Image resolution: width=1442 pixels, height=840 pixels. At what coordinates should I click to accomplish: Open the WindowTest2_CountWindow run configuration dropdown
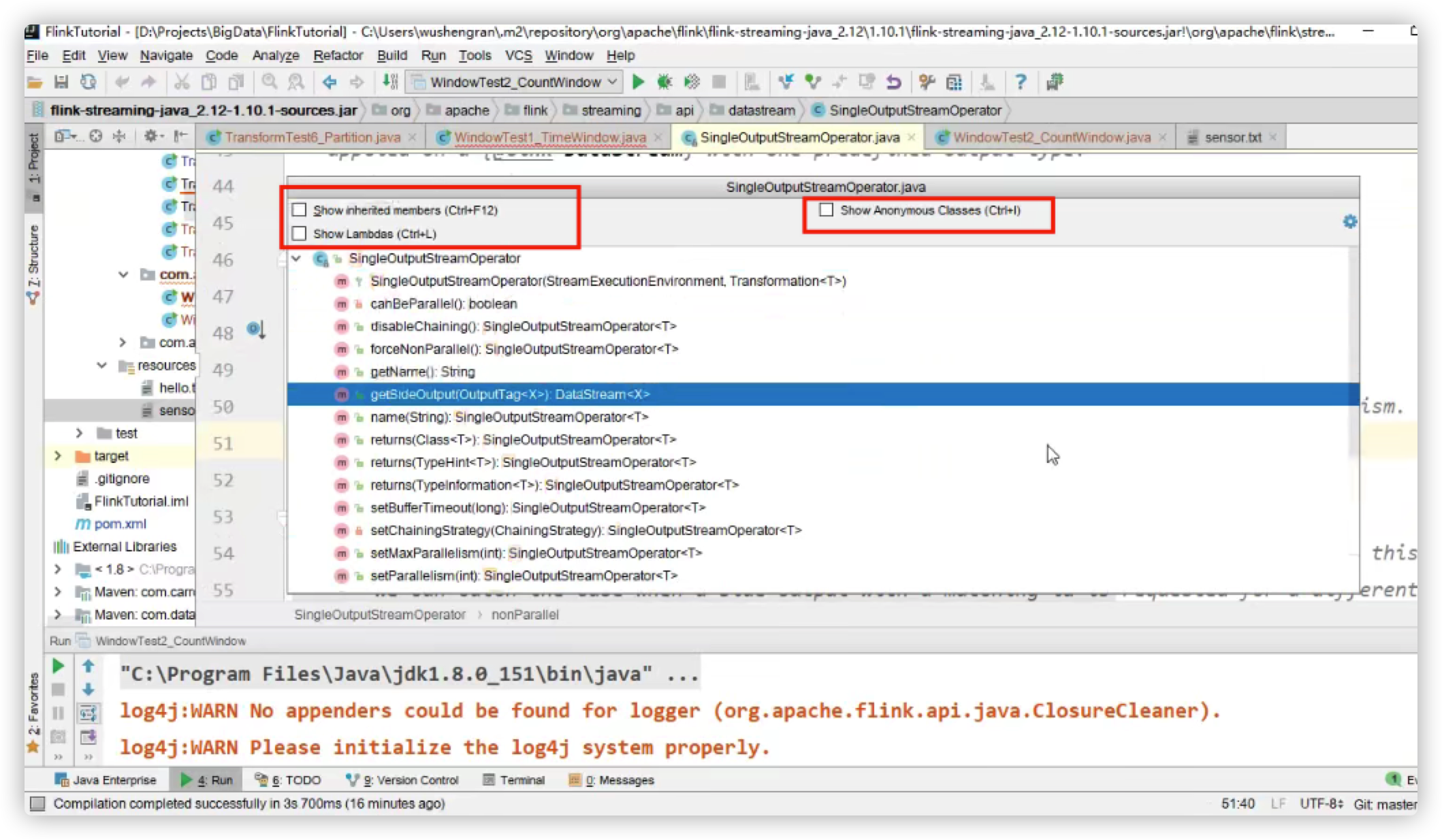(514, 82)
